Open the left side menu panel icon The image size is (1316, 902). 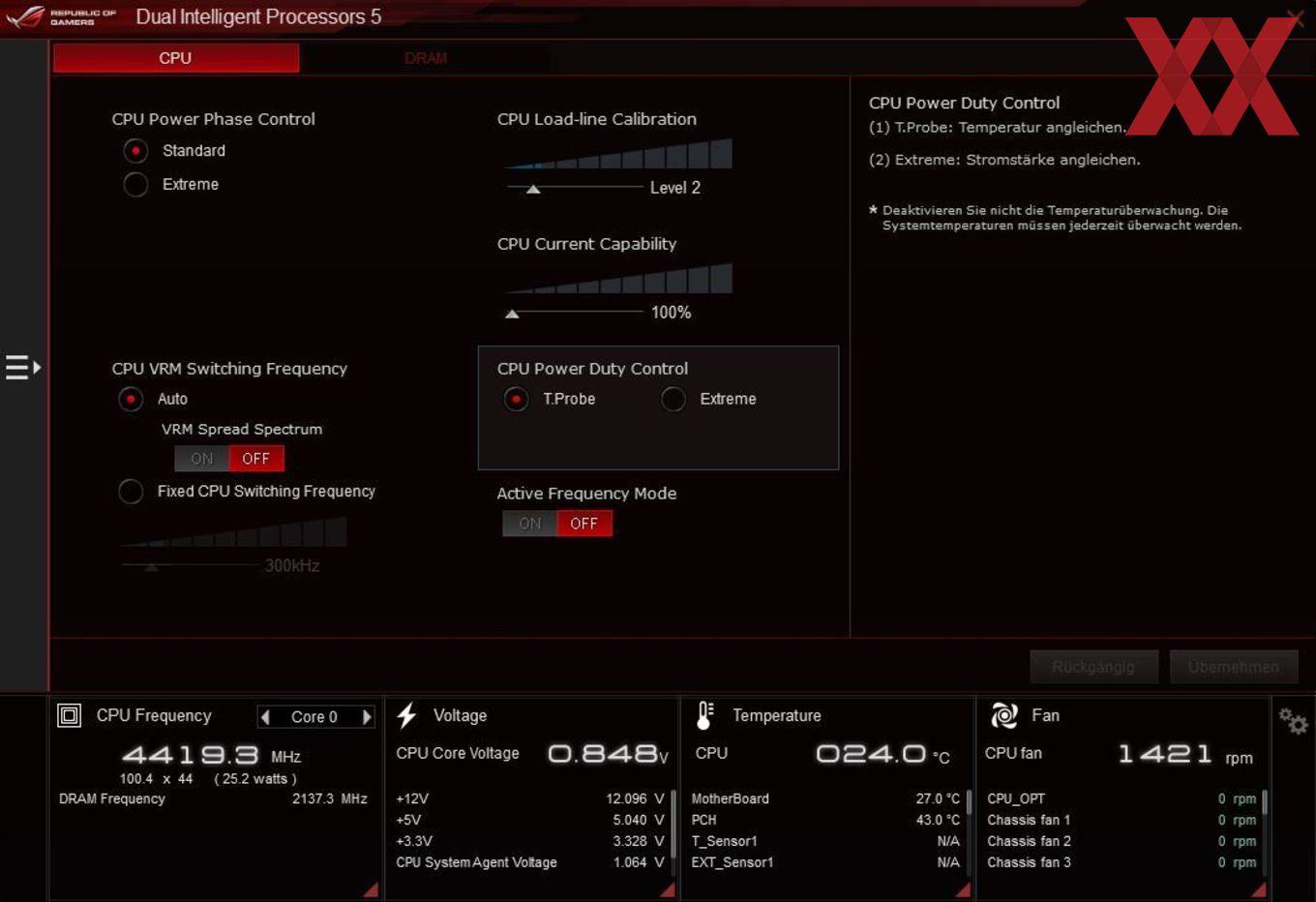[x=22, y=368]
